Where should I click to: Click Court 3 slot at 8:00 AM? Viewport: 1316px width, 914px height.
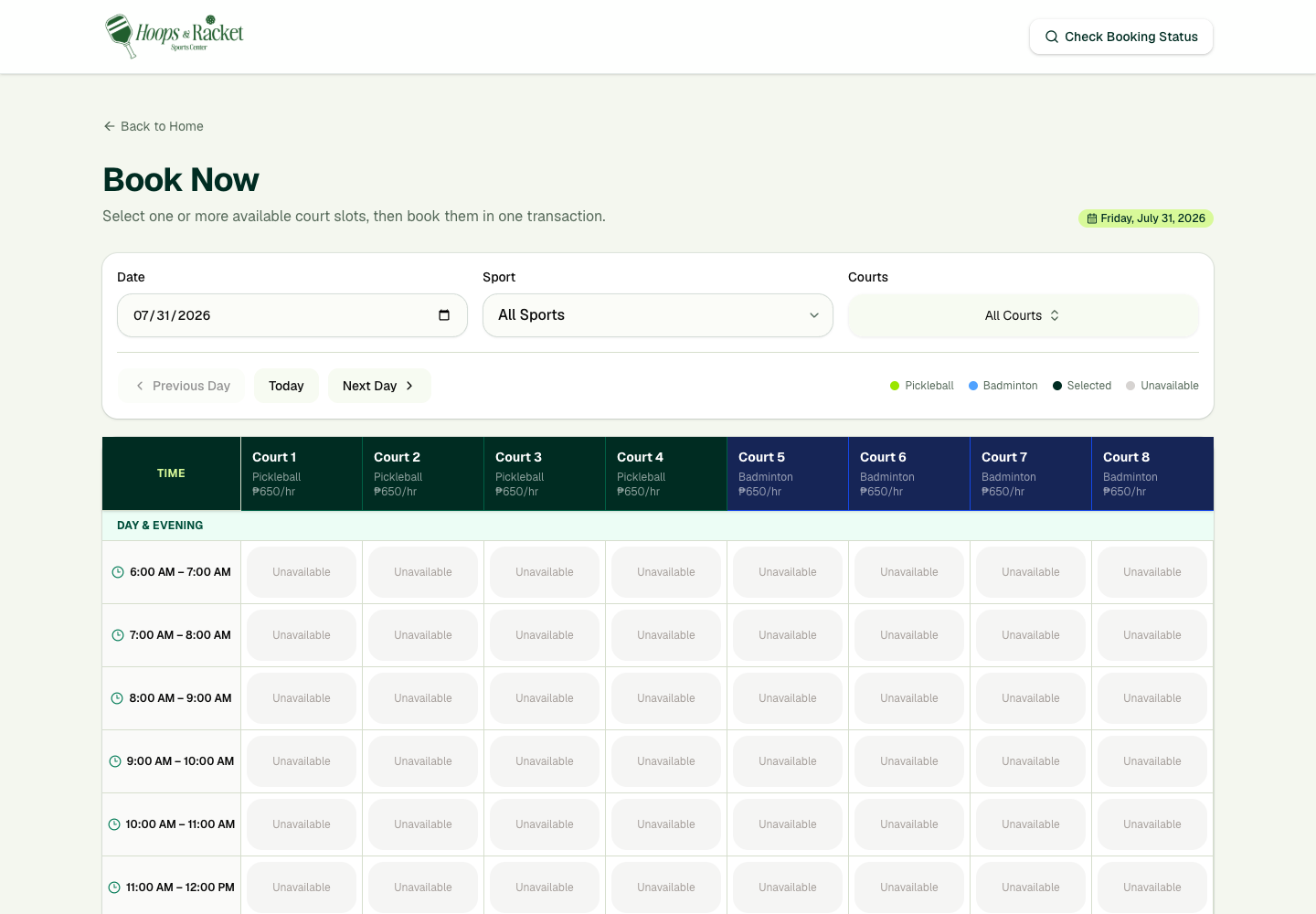pyautogui.click(x=545, y=698)
